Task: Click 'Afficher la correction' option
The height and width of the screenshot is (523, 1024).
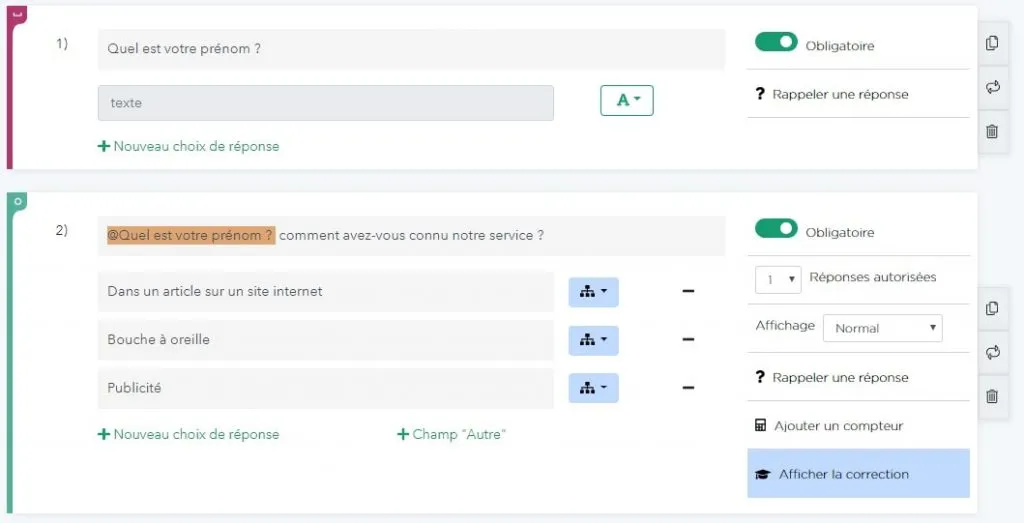Action: [858, 474]
